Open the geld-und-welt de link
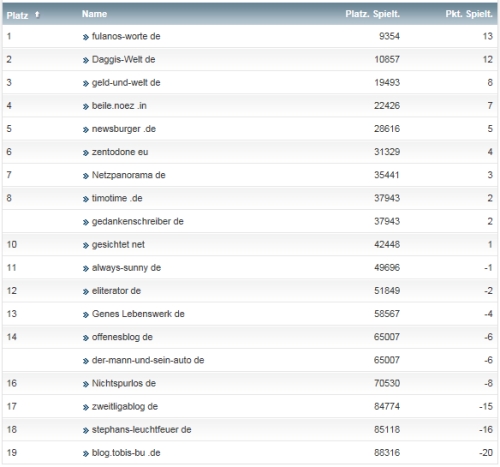 tap(126, 82)
